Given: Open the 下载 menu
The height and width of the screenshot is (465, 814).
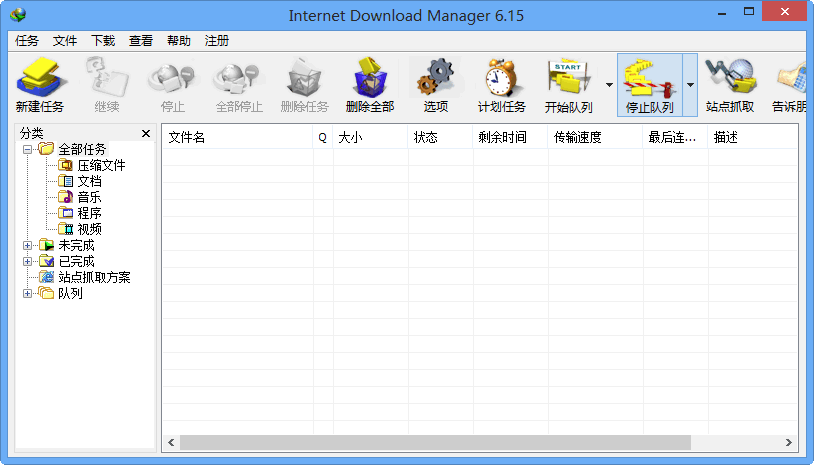Looking at the screenshot, I should coord(103,40).
